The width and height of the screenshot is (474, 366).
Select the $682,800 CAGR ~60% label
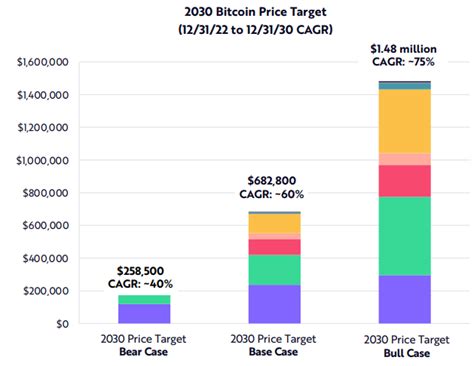pyautogui.click(x=272, y=187)
